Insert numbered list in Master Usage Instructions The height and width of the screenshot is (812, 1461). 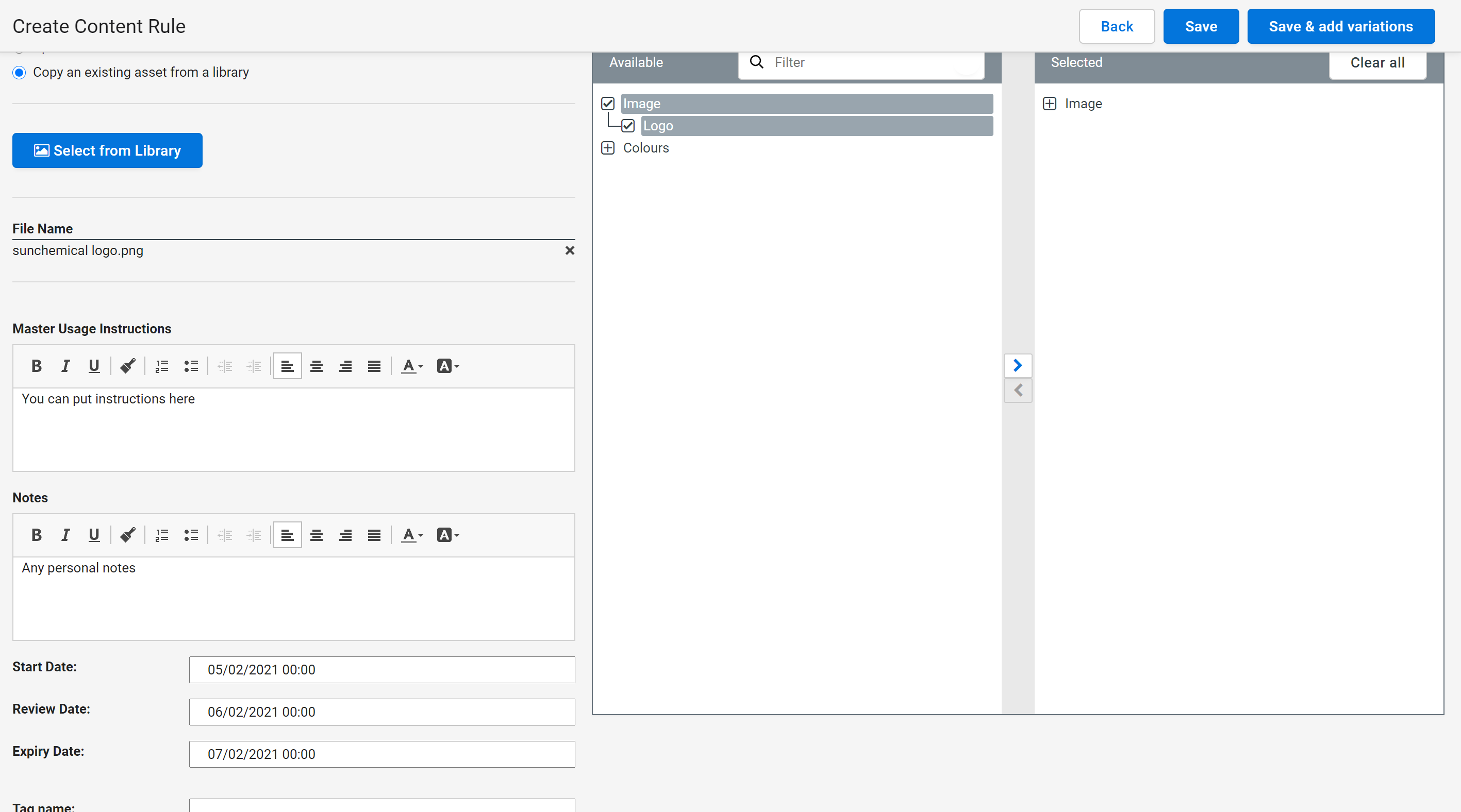click(x=162, y=366)
